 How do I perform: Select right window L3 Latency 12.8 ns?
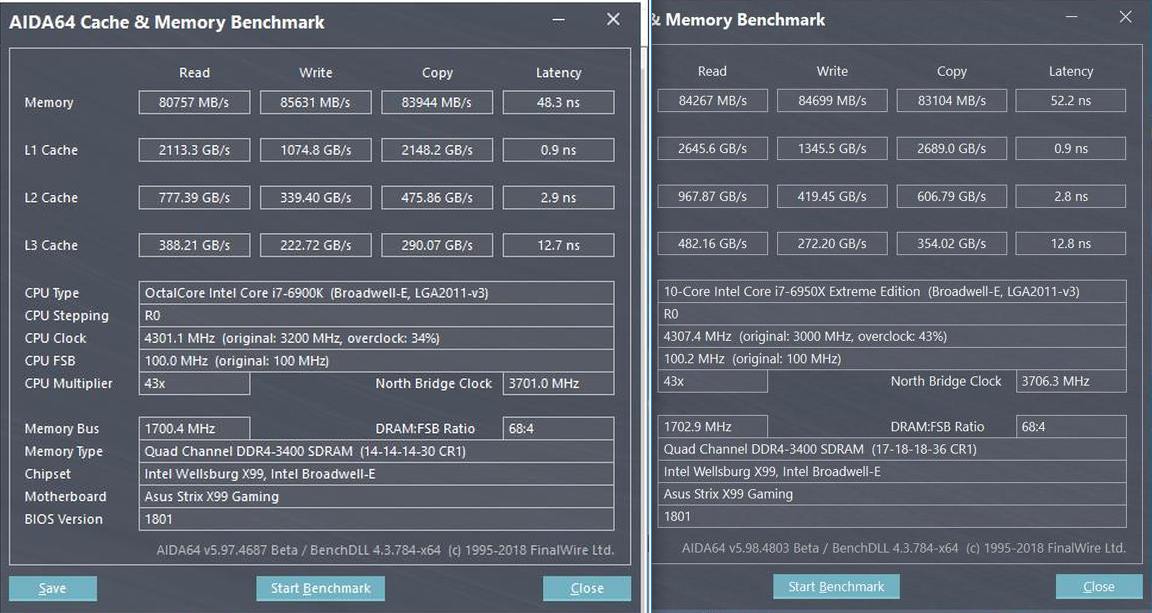click(x=1070, y=243)
